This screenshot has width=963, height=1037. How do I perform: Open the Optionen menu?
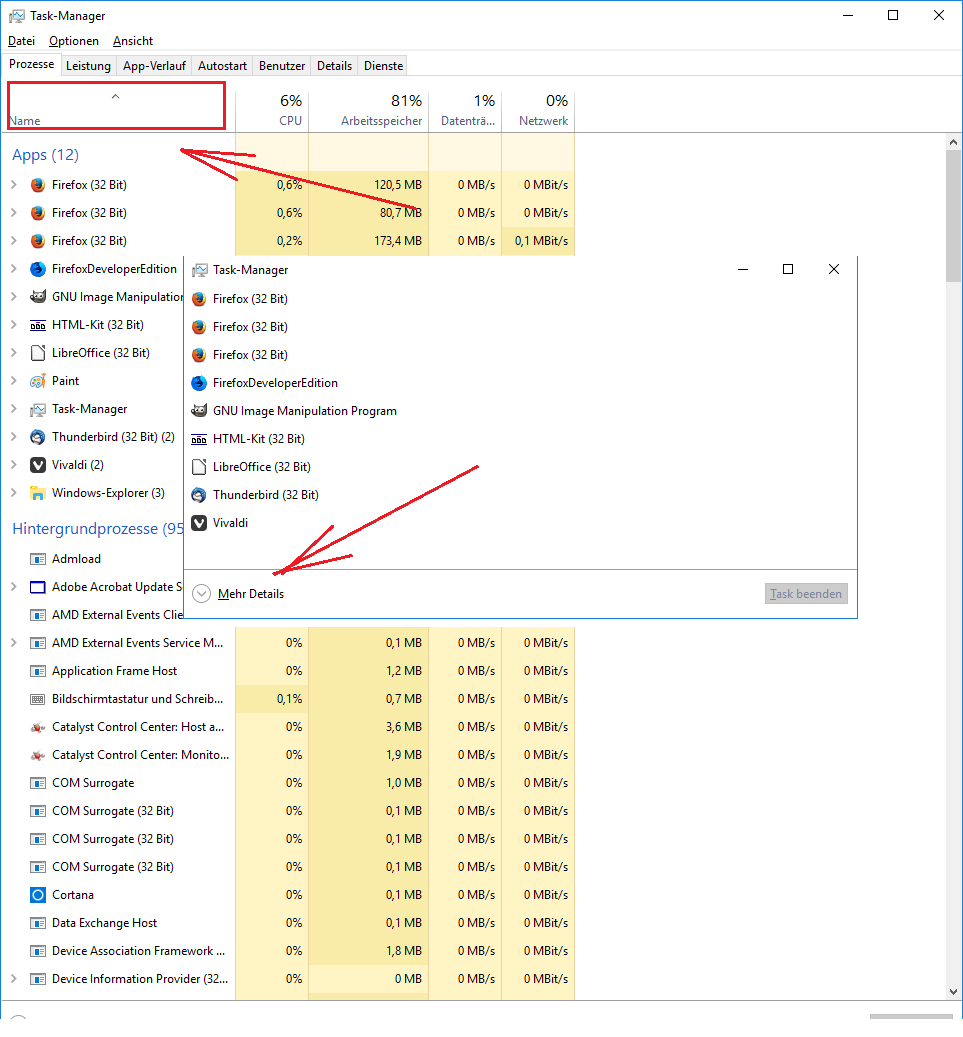[x=73, y=41]
